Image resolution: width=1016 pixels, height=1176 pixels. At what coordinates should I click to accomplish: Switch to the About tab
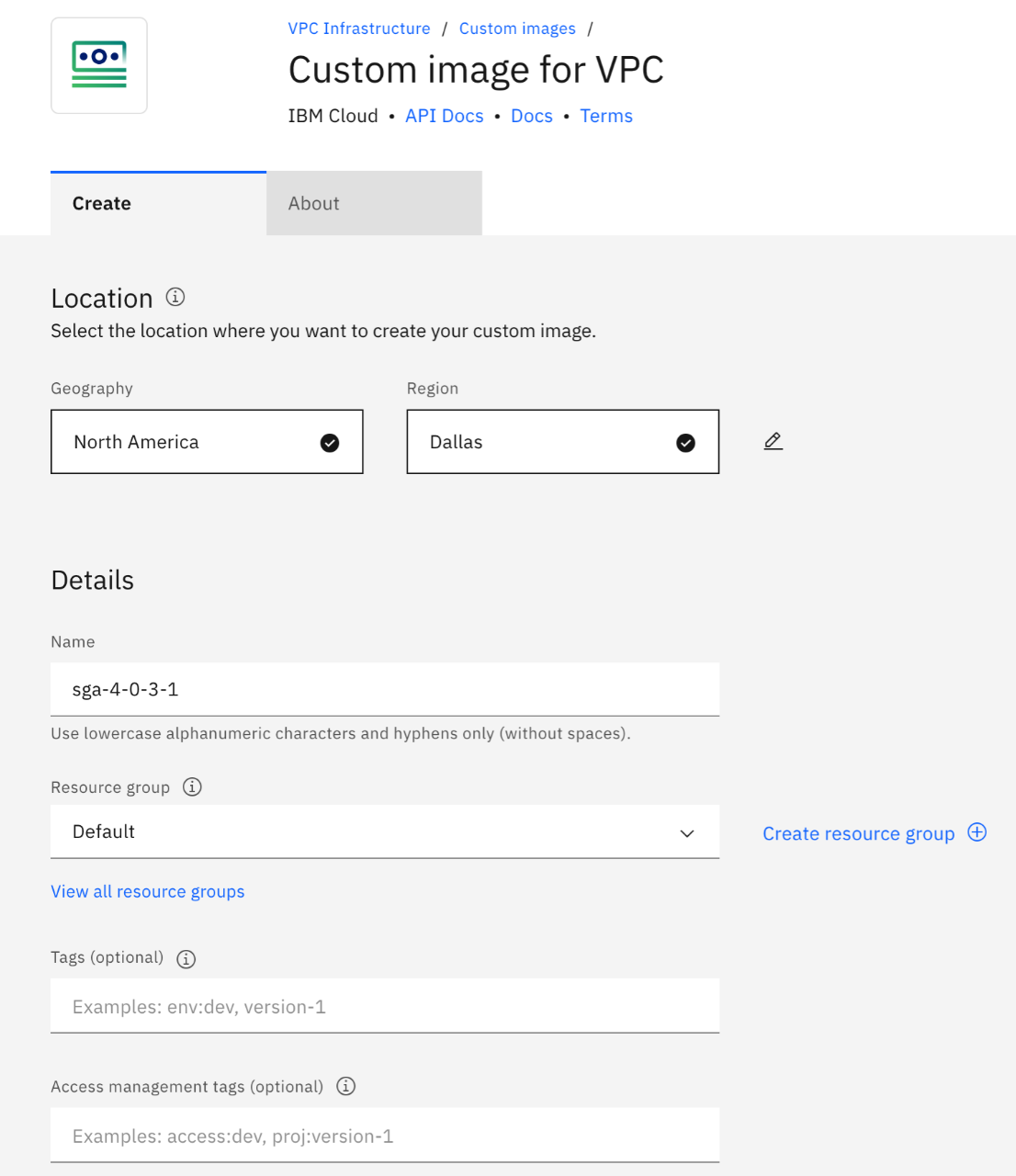coord(374,203)
